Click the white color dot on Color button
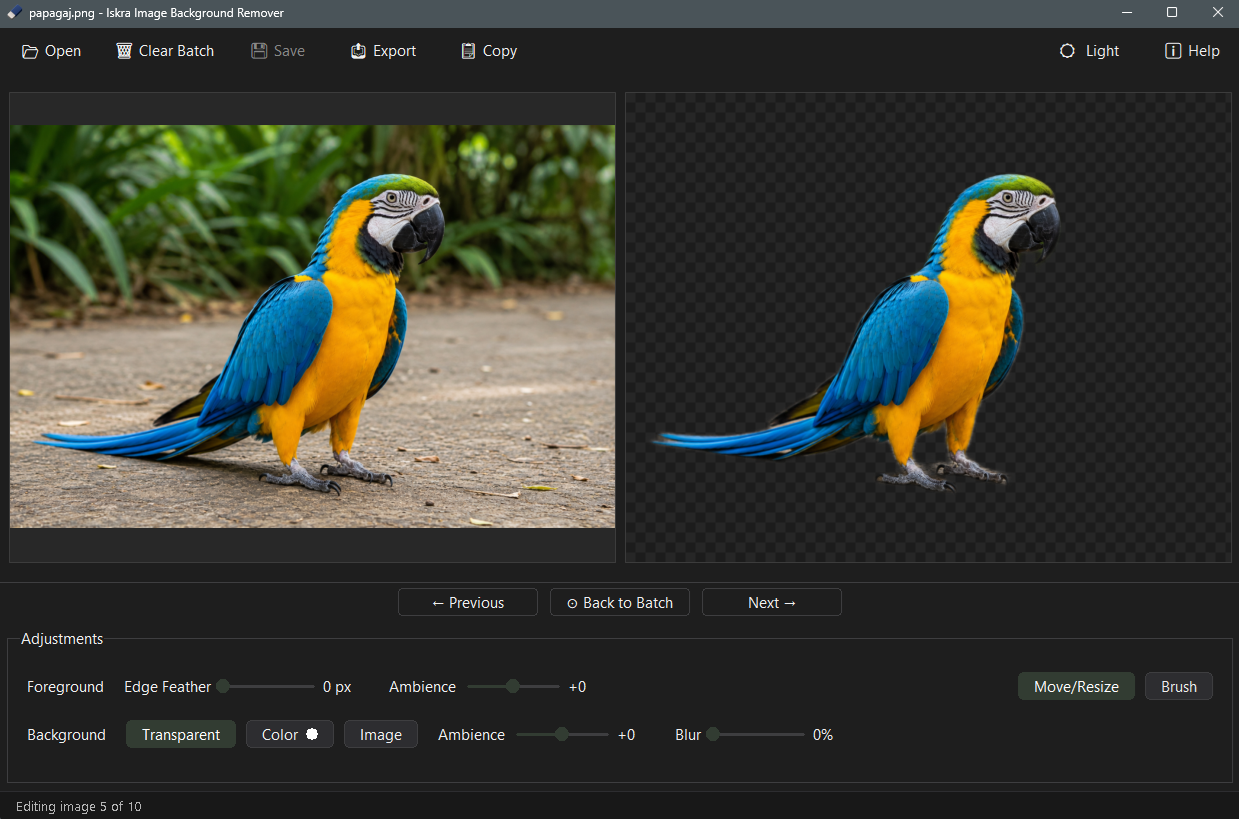The height and width of the screenshot is (819, 1239). coord(312,734)
